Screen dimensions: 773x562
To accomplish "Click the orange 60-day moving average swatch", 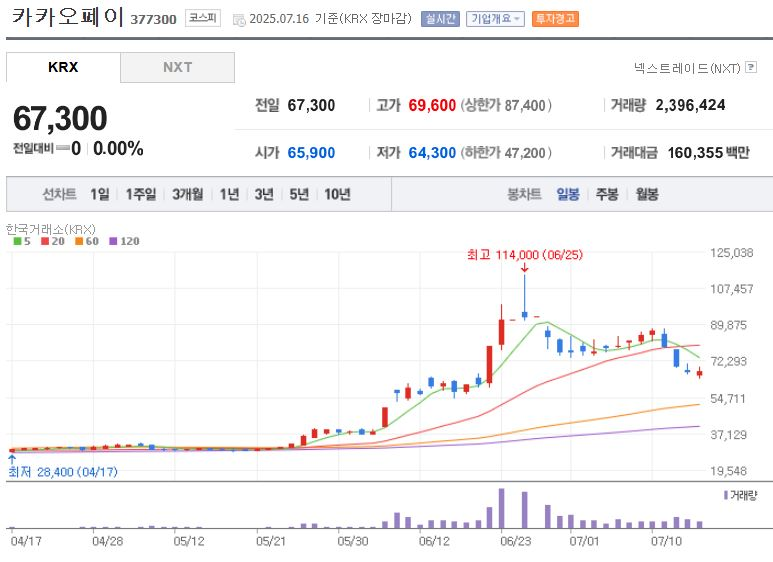I will (79, 241).
